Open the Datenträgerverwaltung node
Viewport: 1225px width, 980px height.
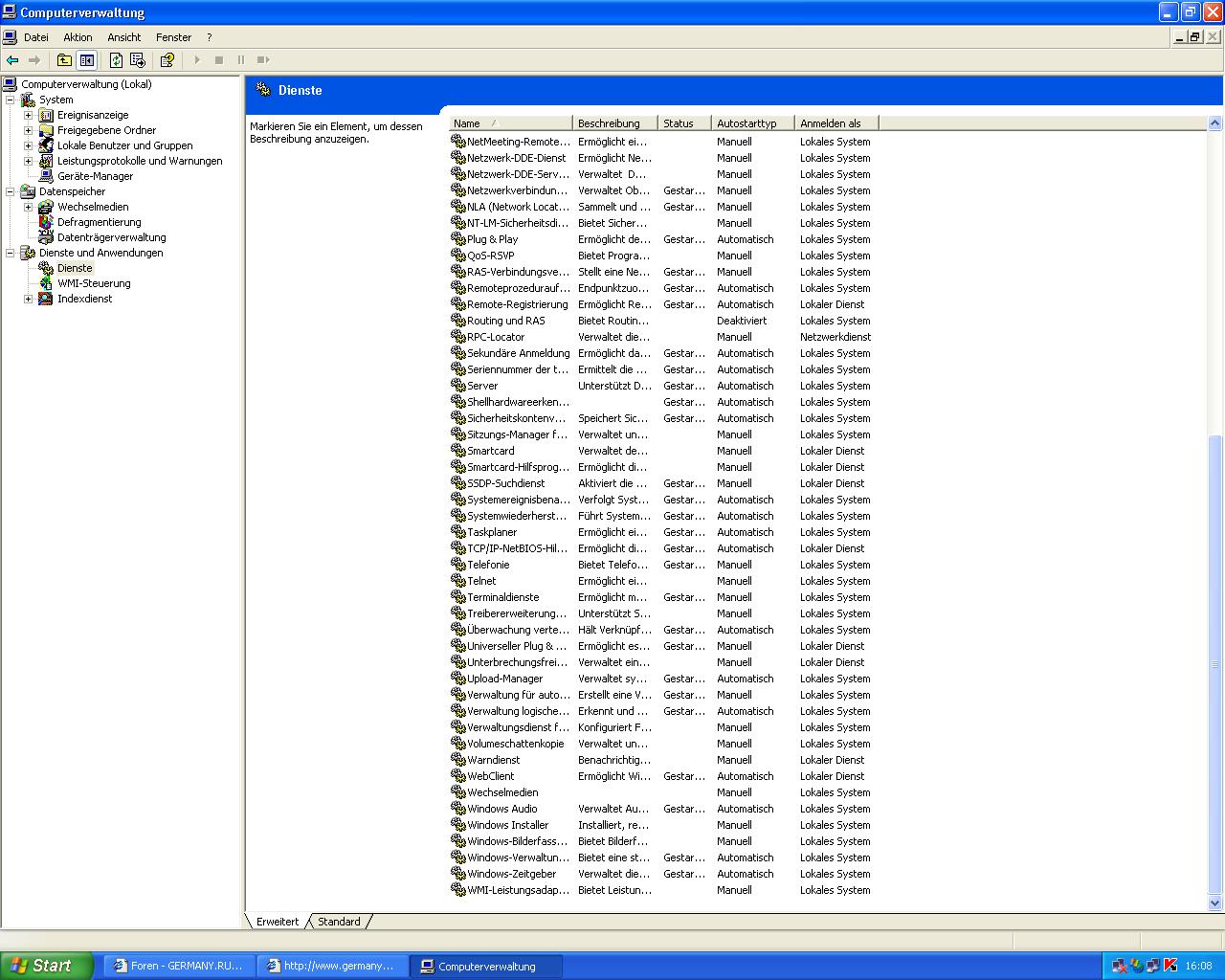(111, 237)
